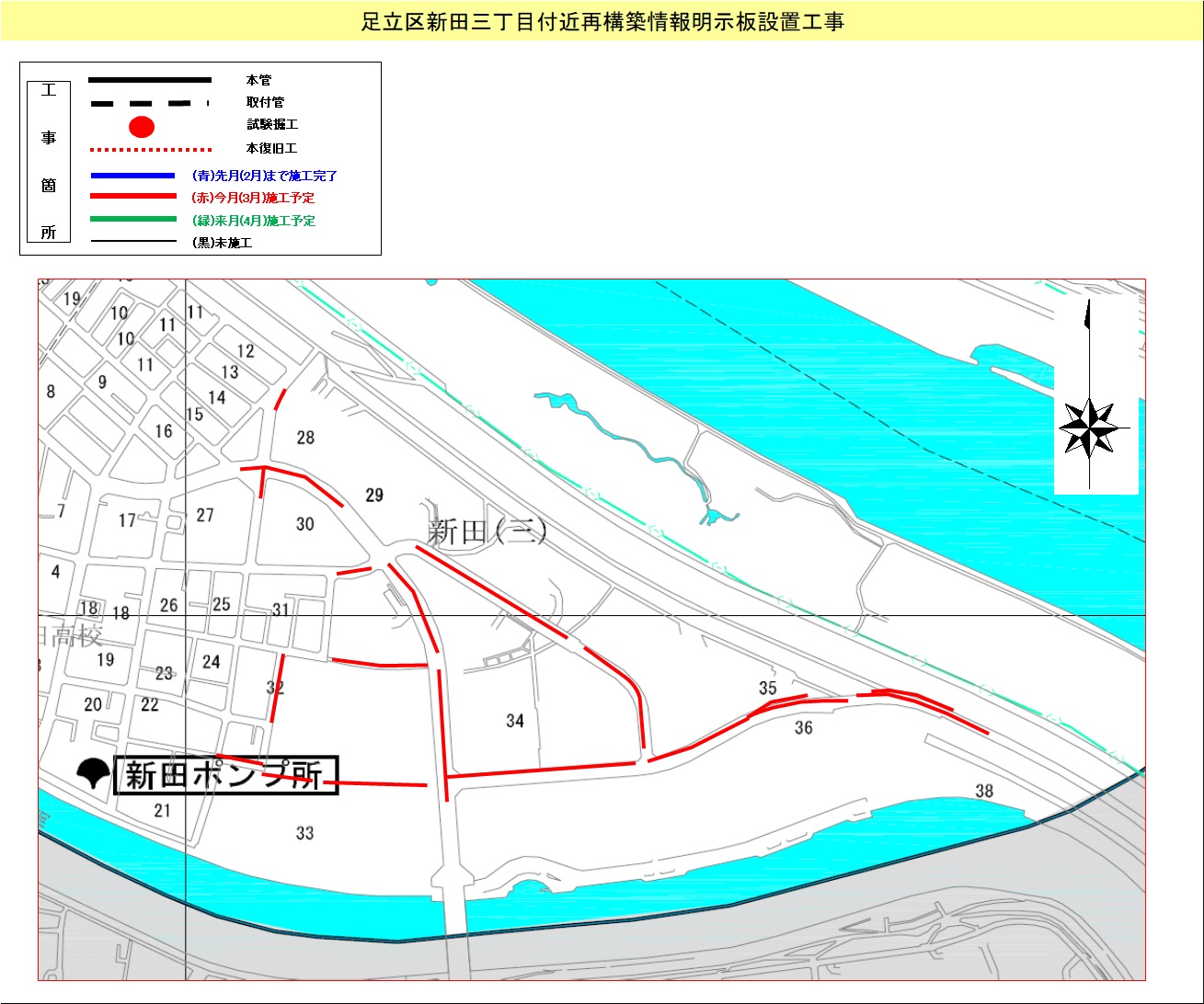Click the yellow title banner text
Screen dimensions: 1204x1004
602,22
